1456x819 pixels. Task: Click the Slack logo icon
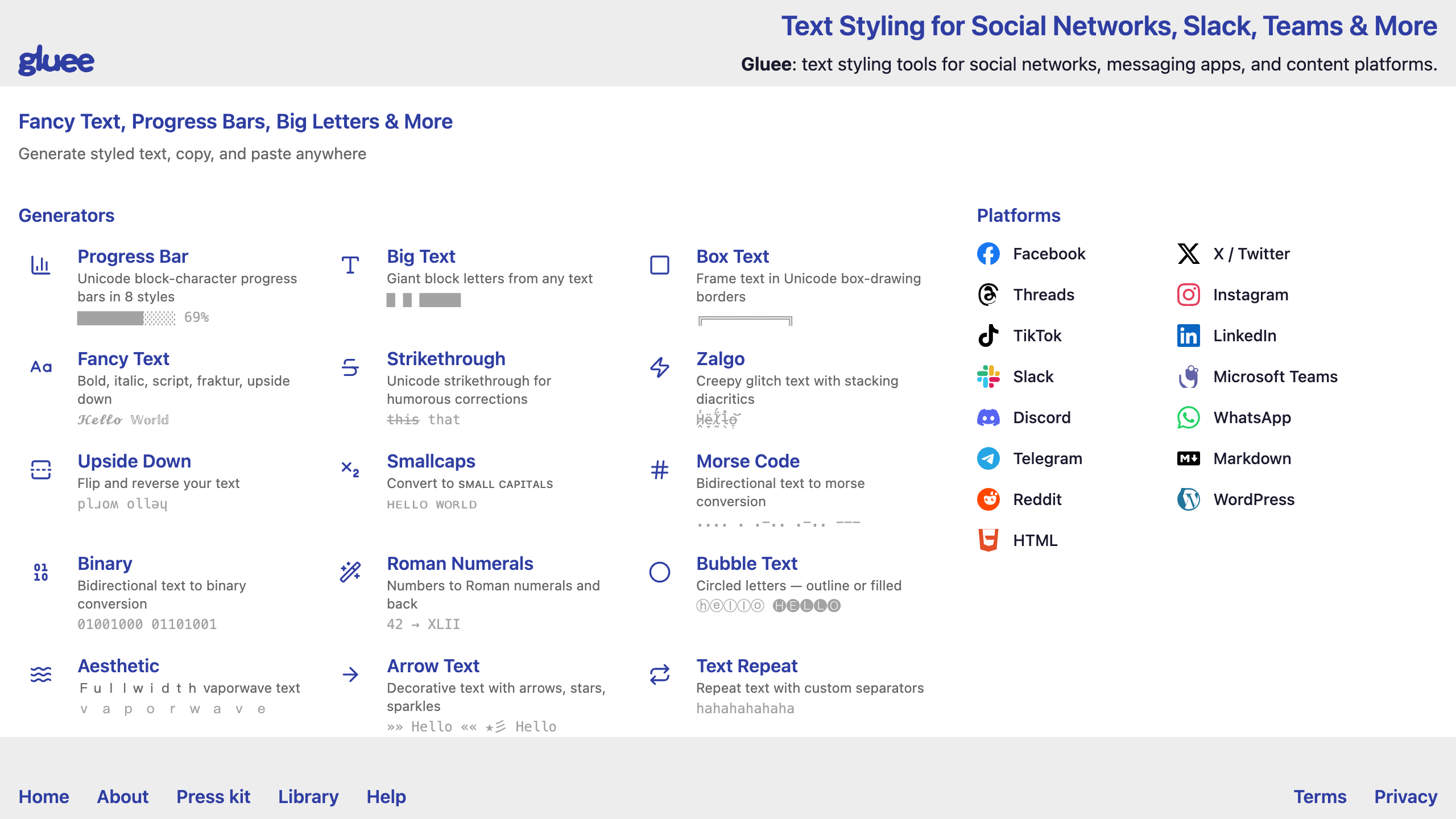[x=988, y=377]
